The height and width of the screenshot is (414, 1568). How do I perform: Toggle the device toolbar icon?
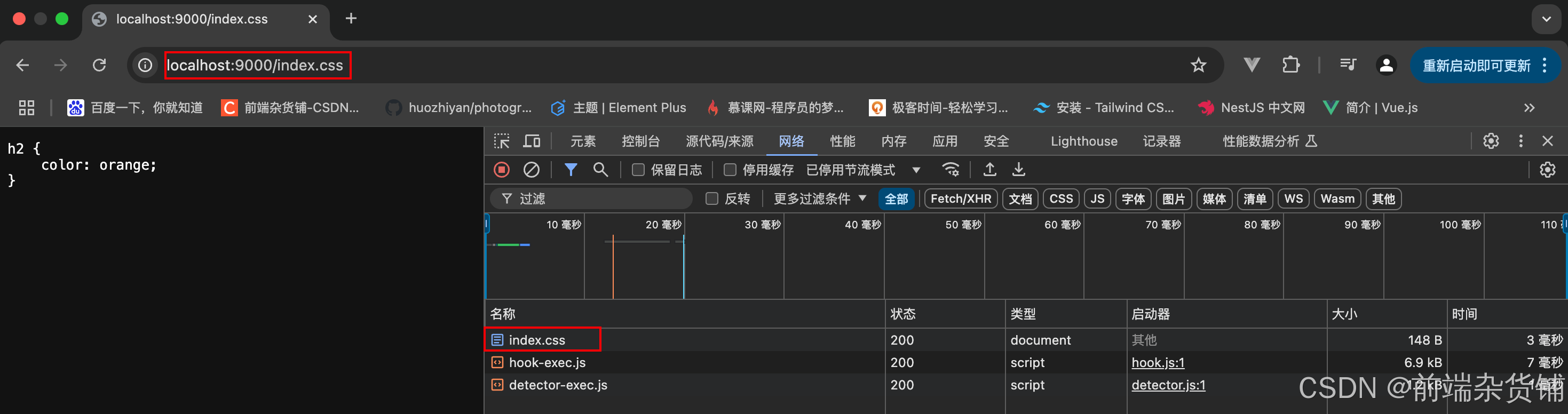(x=532, y=141)
